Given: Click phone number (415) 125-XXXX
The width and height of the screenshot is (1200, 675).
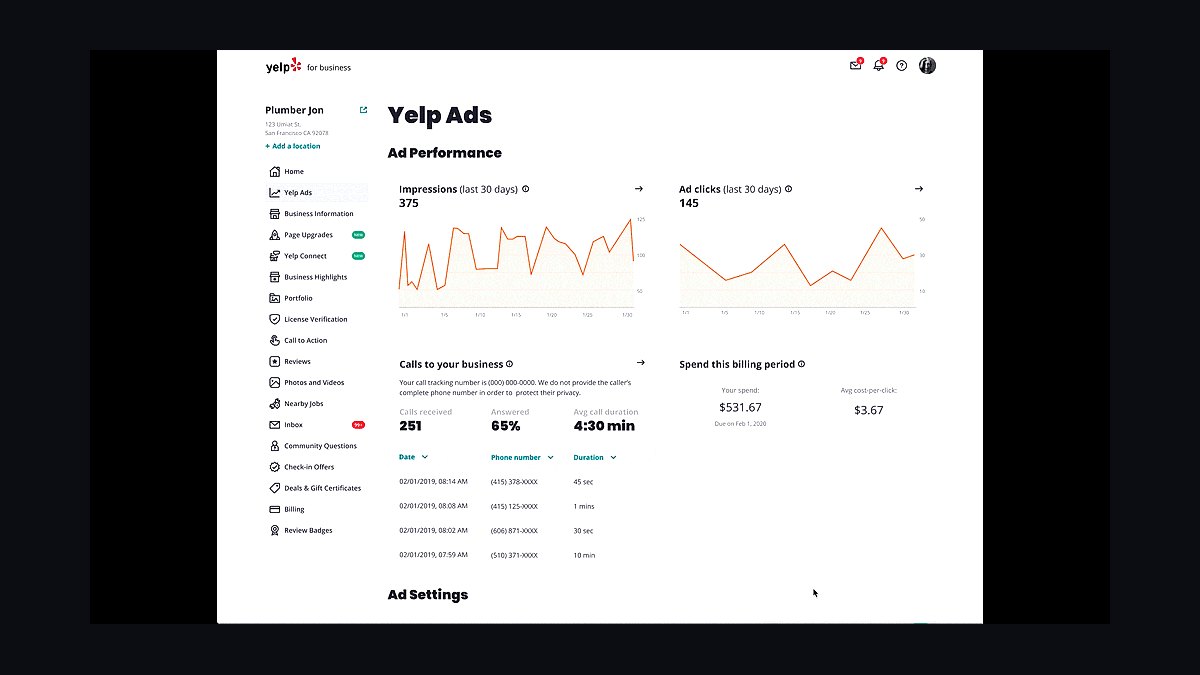Looking at the screenshot, I should (514, 506).
